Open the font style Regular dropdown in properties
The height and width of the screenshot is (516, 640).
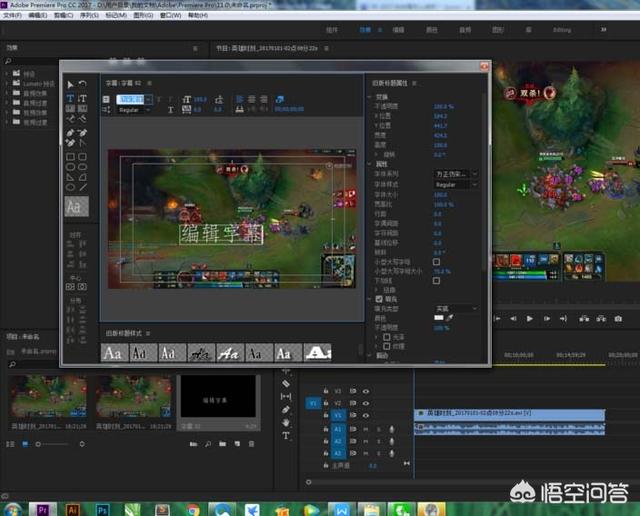coord(455,185)
